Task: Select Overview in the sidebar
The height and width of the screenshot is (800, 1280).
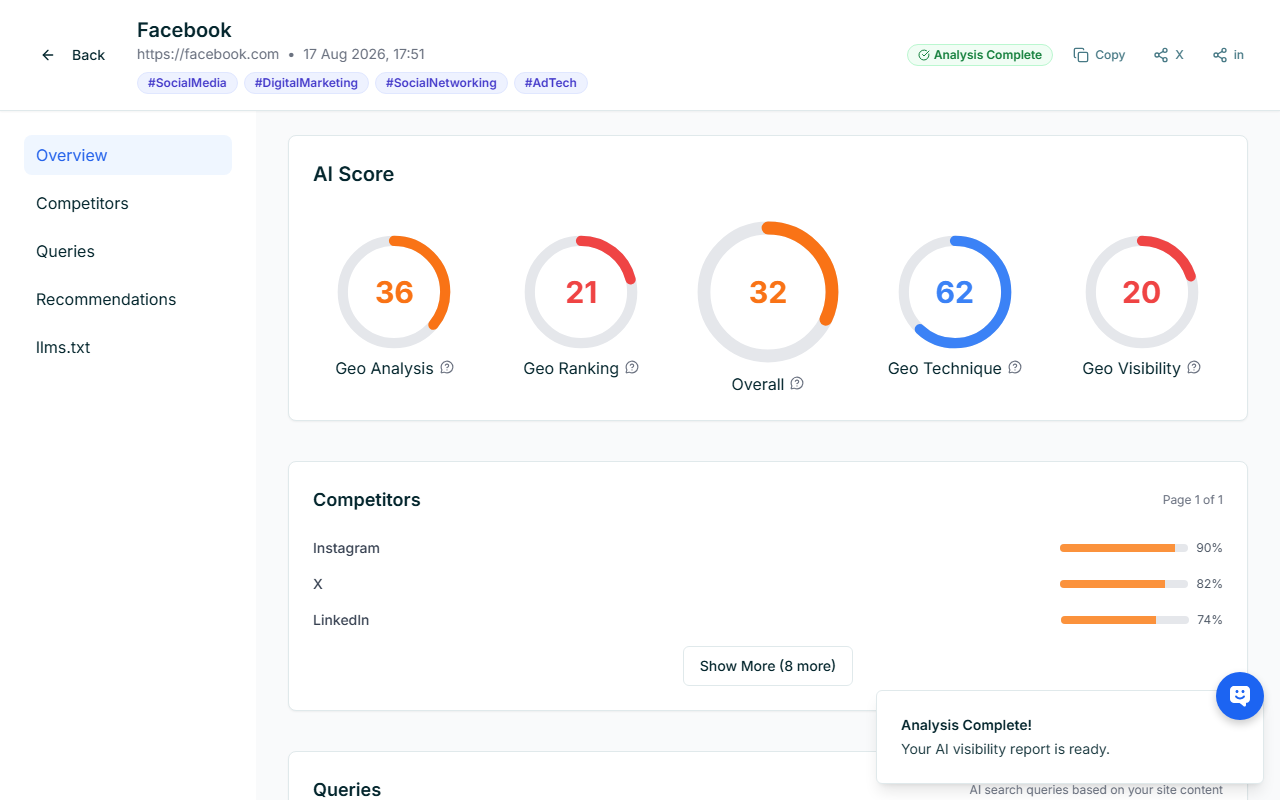Action: [128, 155]
